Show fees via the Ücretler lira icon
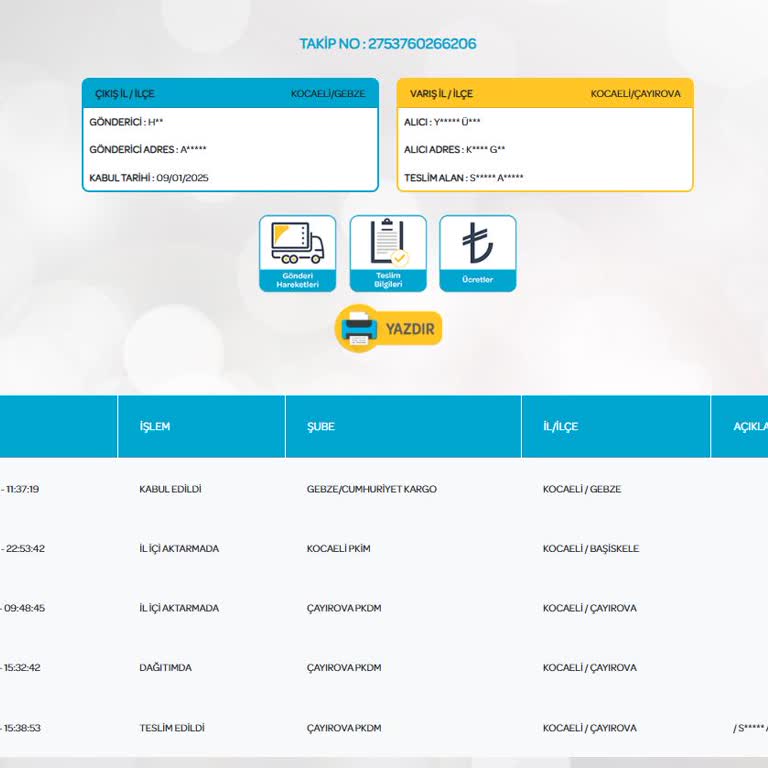The width and height of the screenshot is (768, 768). [x=477, y=243]
